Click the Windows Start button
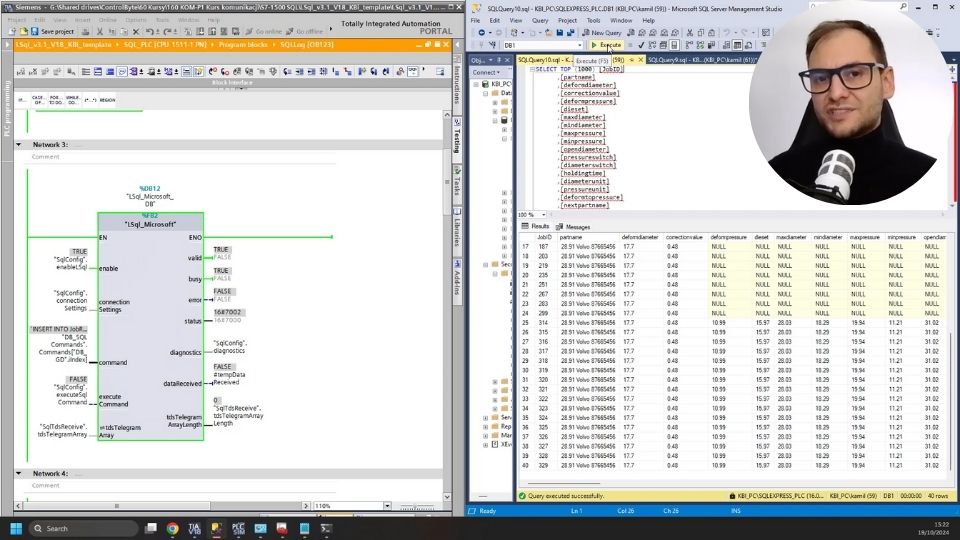The image size is (960, 540). pyautogui.click(x=16, y=528)
